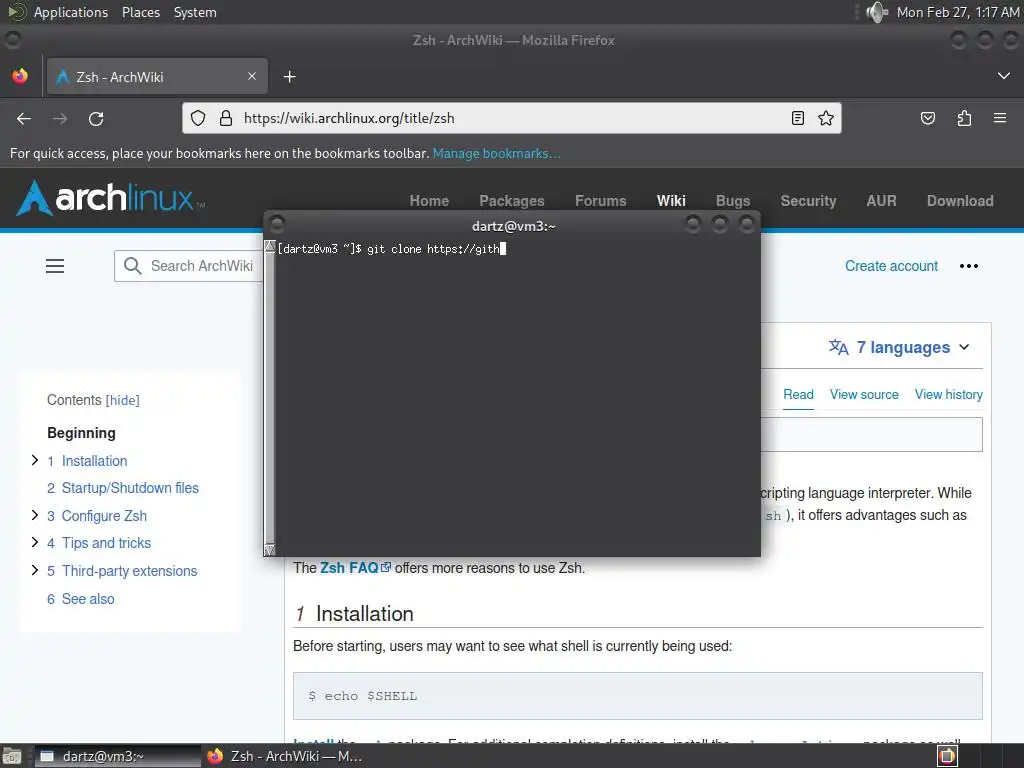Open ArchWiki sidebar hamburger menu

[x=55, y=266]
